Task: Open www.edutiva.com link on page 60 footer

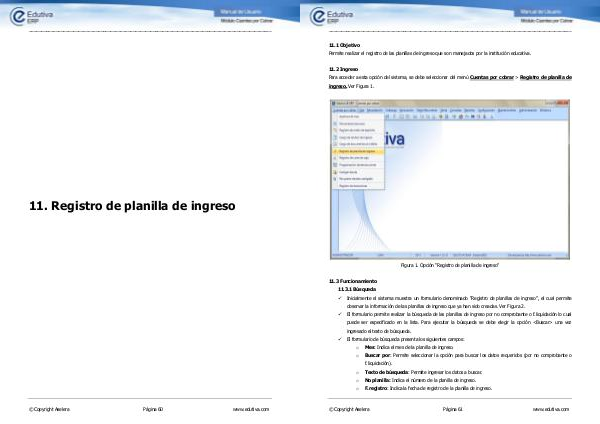Action: click(251, 409)
